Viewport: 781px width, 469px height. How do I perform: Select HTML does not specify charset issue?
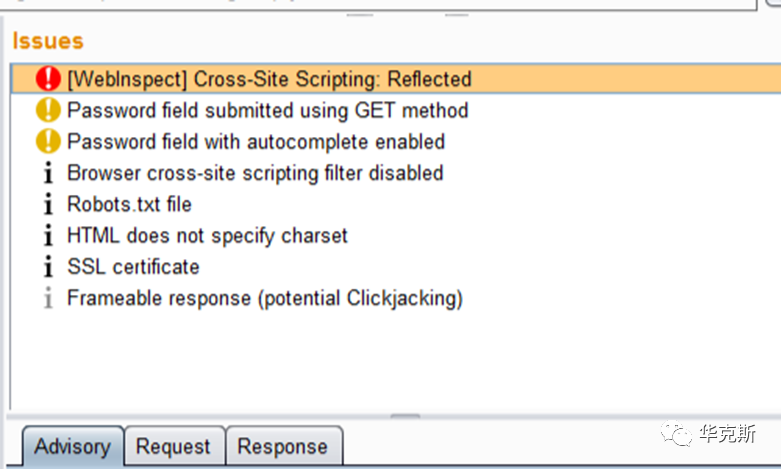[207, 236]
